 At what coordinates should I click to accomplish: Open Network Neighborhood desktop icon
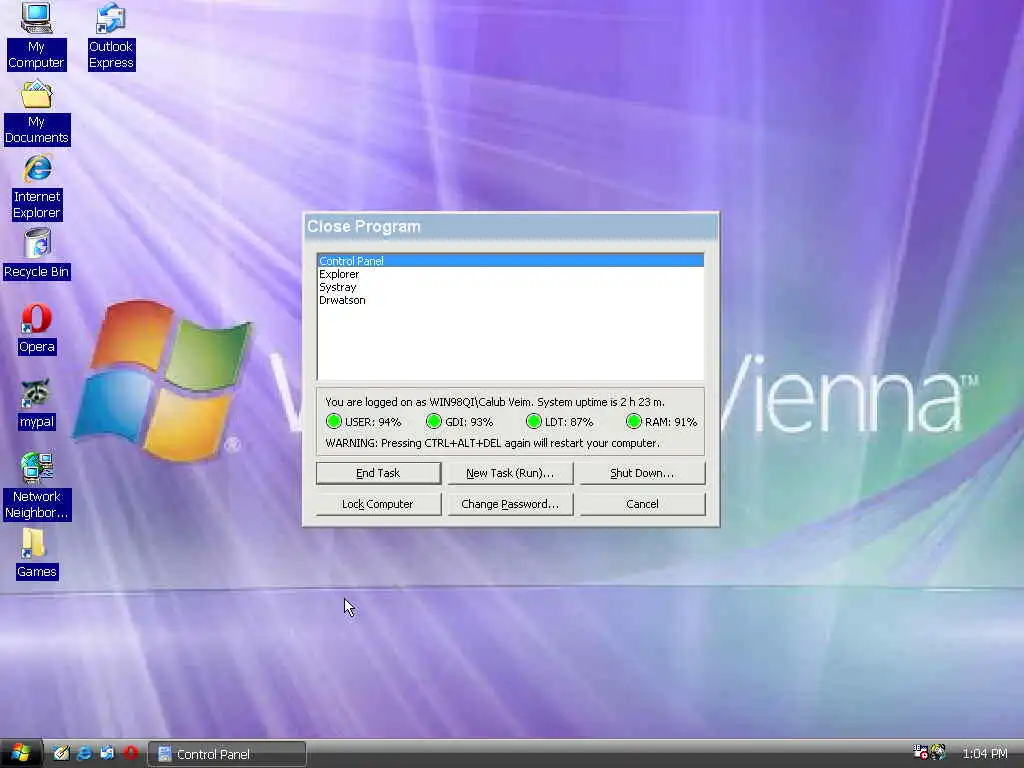(37, 487)
